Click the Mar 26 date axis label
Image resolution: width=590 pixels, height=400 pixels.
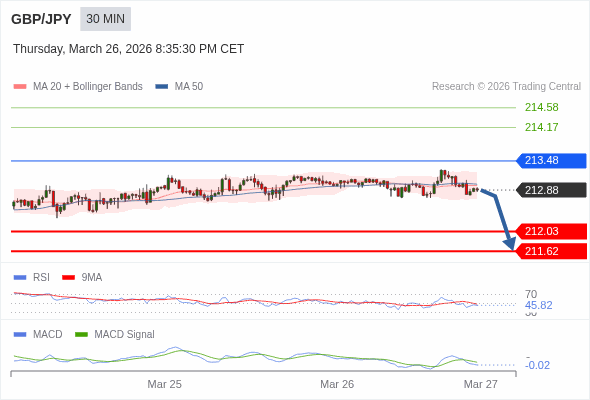[337, 384]
